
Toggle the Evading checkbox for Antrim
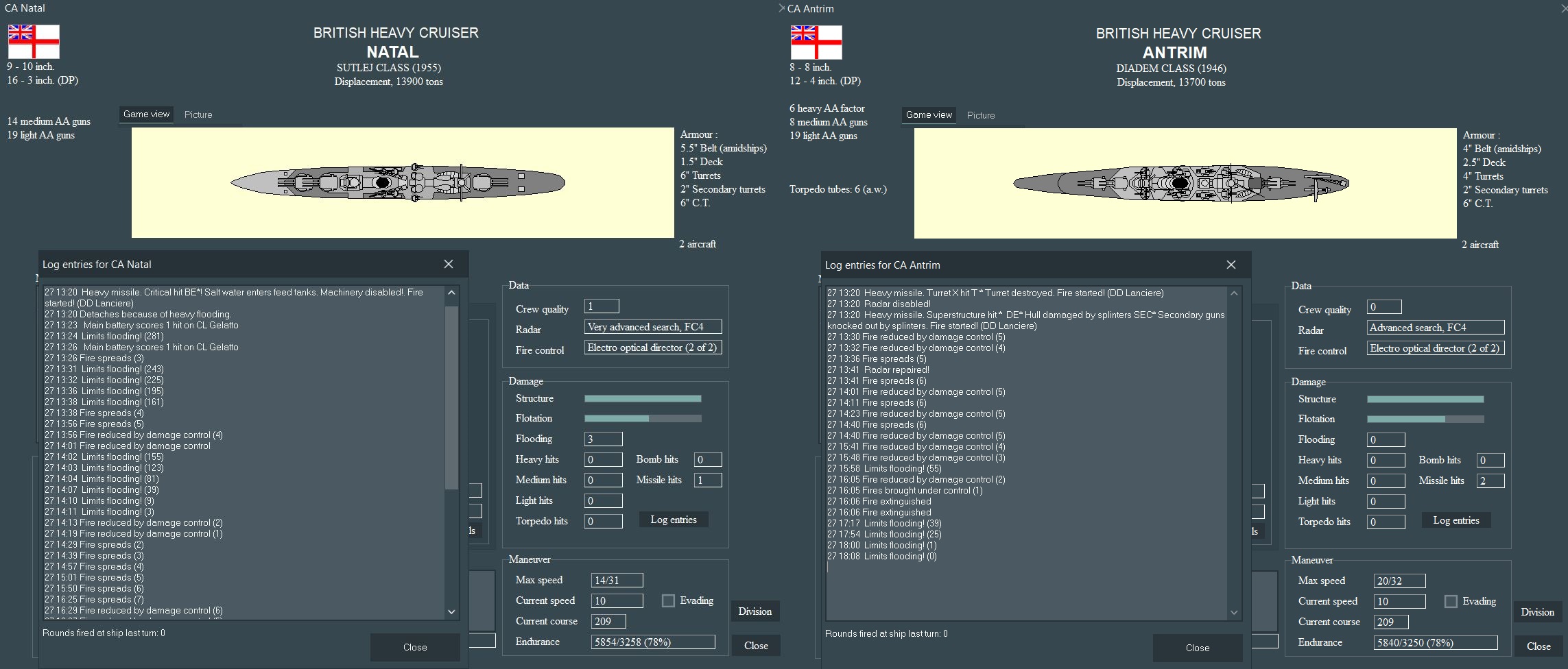click(1451, 601)
